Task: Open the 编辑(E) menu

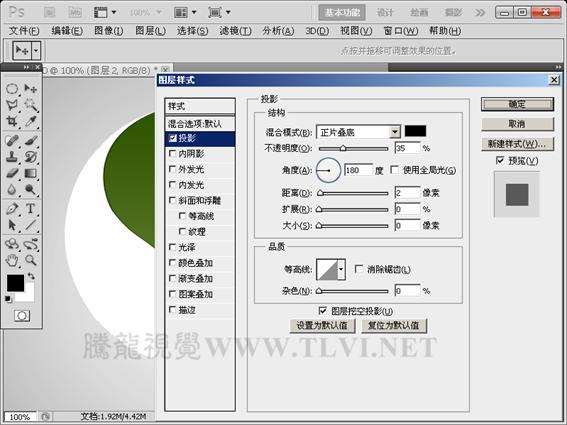Action: coord(67,31)
